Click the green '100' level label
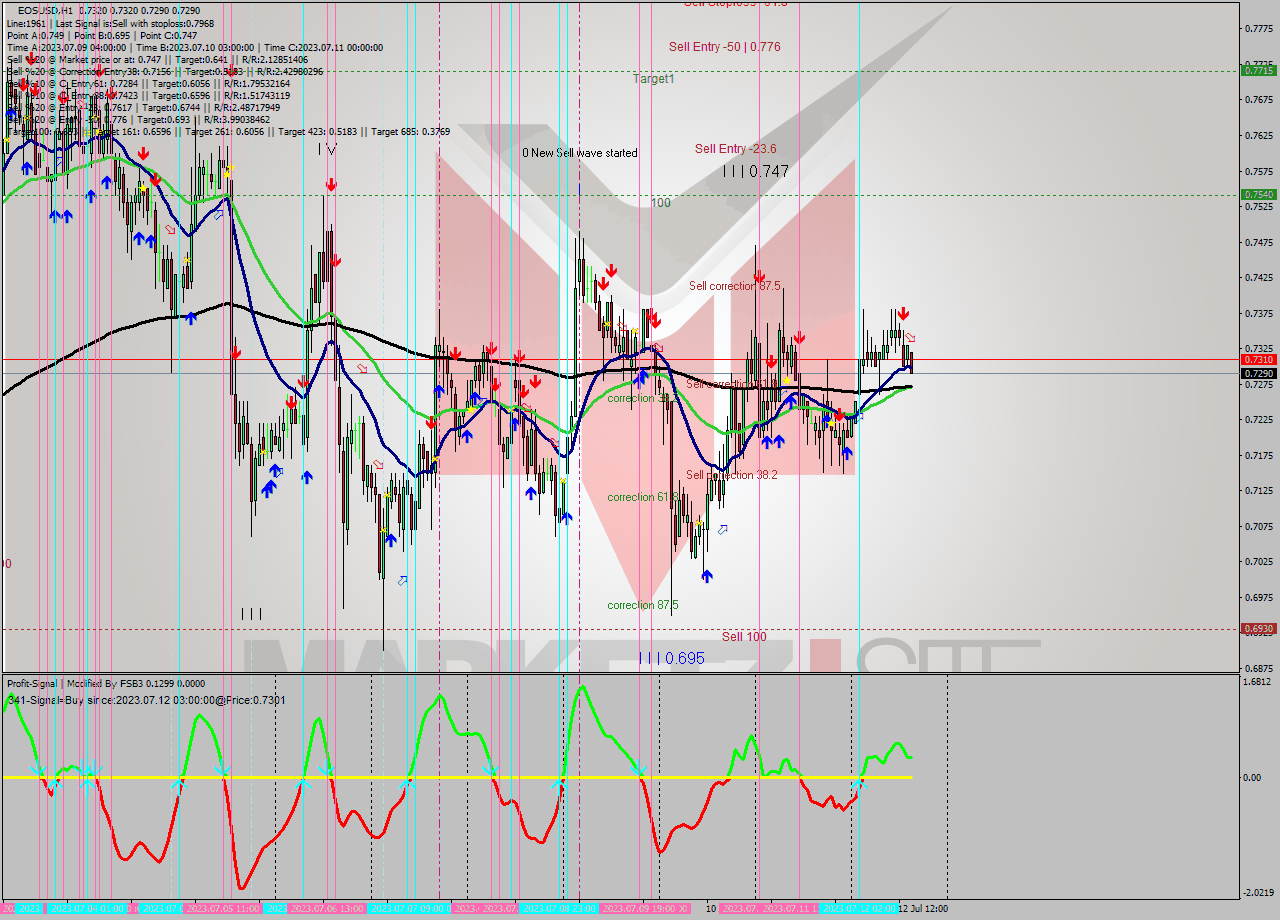 [660, 203]
